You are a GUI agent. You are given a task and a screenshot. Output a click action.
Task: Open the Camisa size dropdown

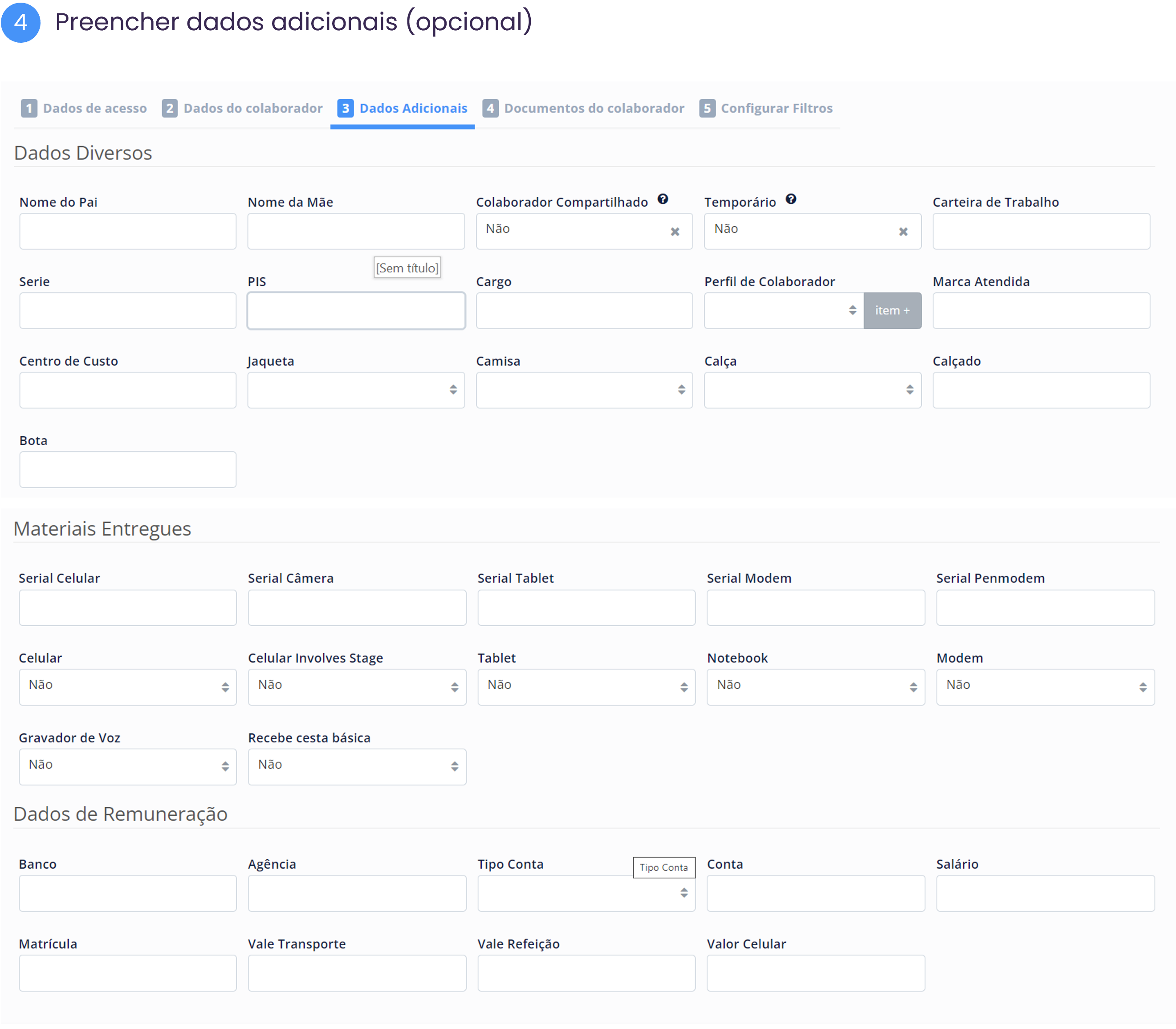pyautogui.click(x=584, y=390)
